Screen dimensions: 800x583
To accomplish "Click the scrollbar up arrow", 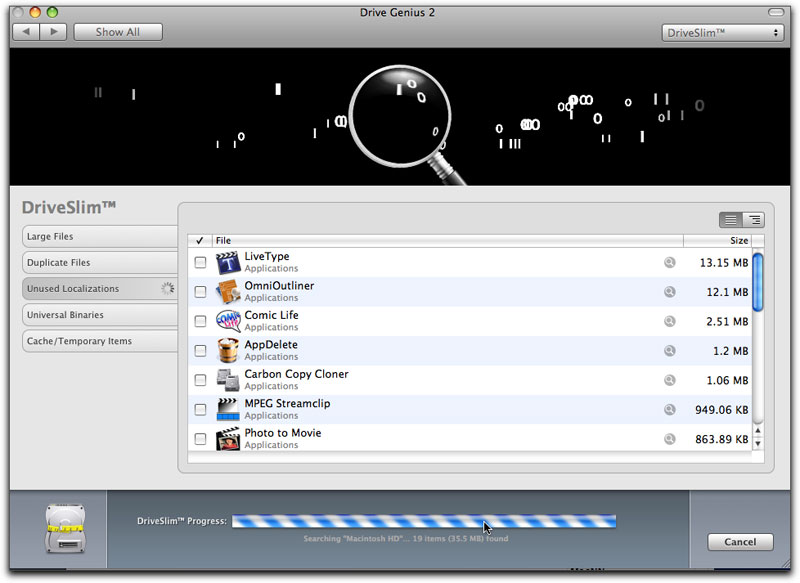I will [x=758, y=431].
